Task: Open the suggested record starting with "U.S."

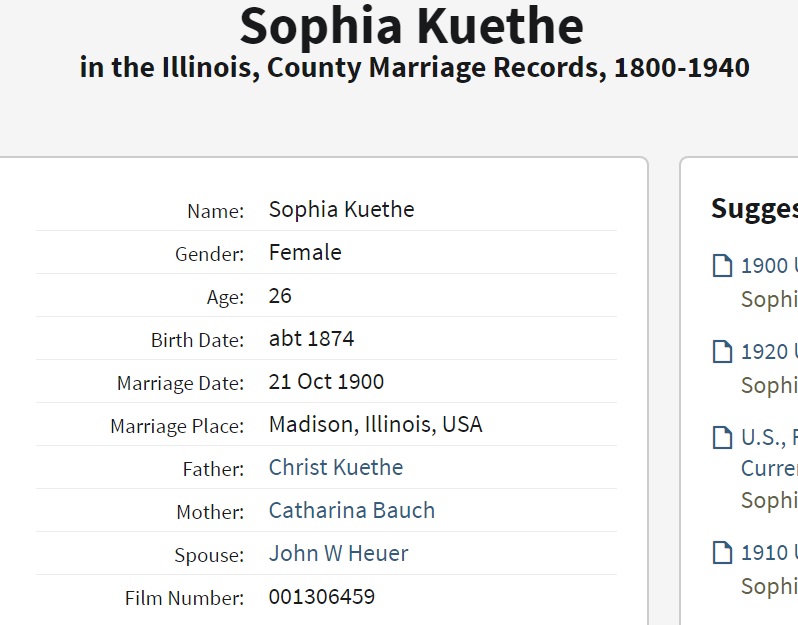Action: coord(768,438)
